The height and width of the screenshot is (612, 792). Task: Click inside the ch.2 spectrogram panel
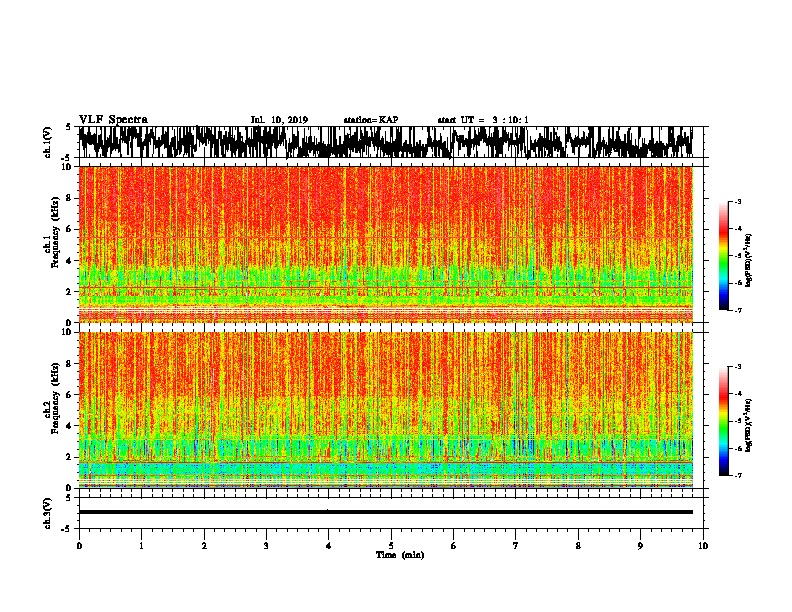click(386, 410)
